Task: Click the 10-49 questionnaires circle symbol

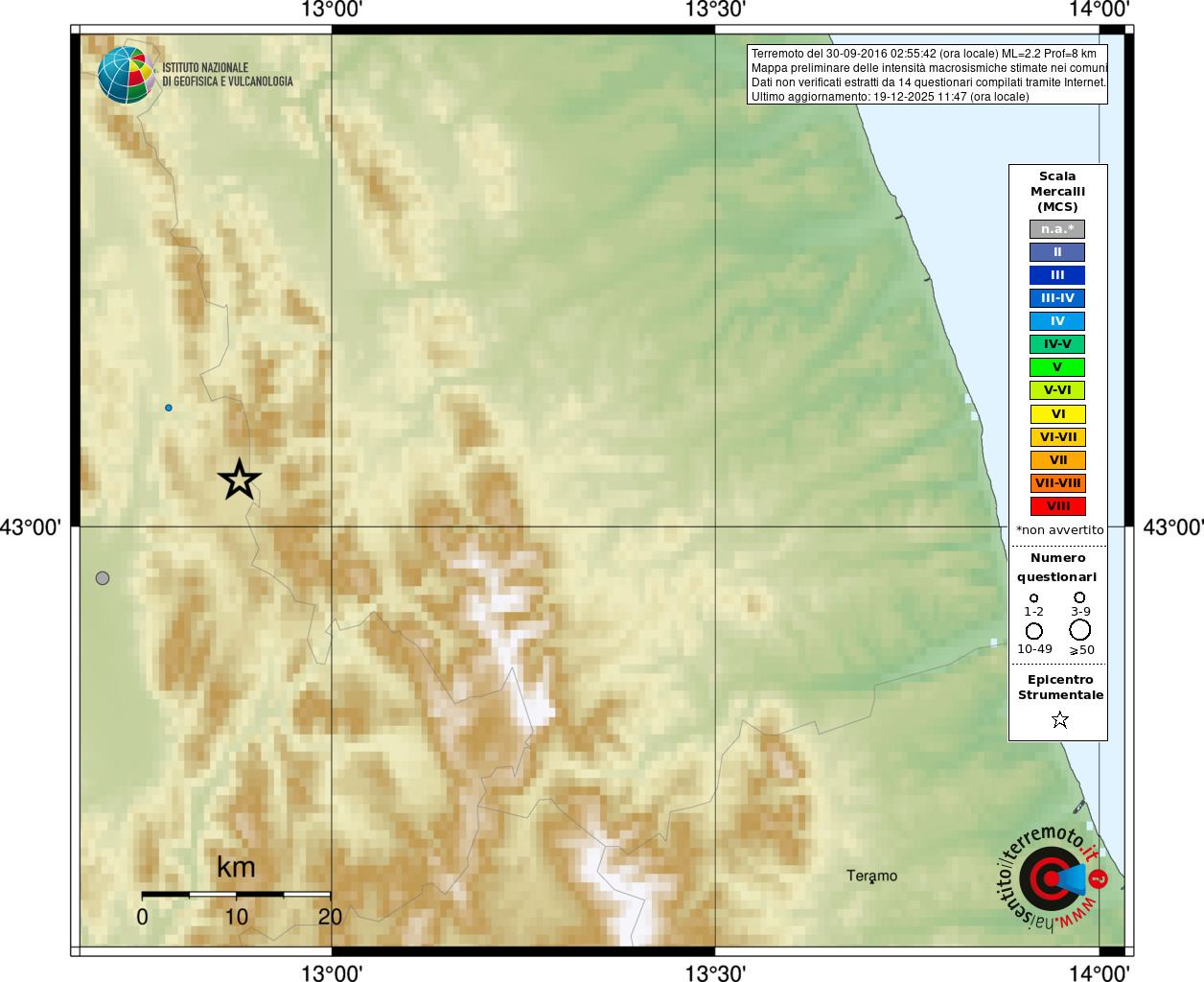Action: point(1034,631)
